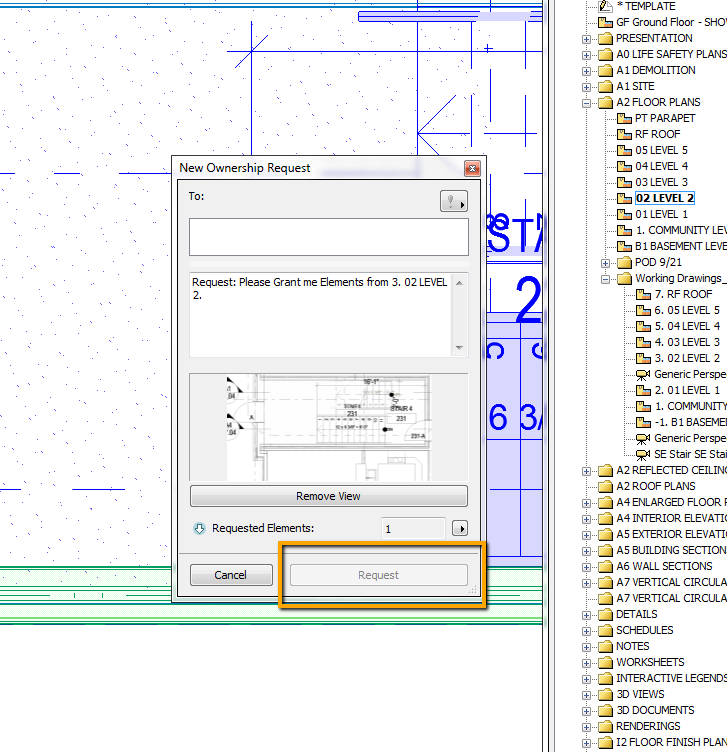The image size is (727, 752).
Task: Select the 05 LEVEL 5 view
Action: click(x=661, y=150)
